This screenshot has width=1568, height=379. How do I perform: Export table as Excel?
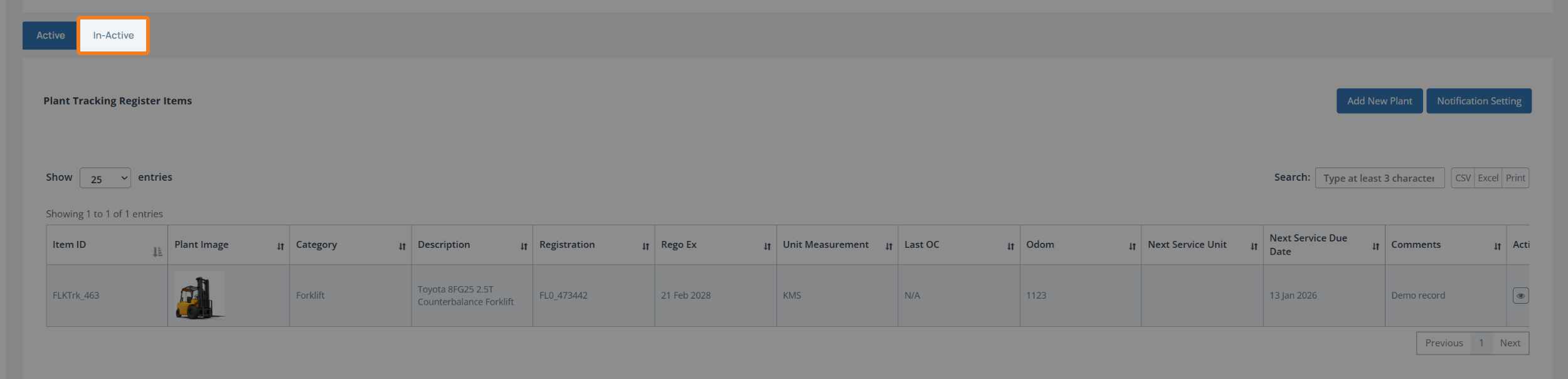(1488, 178)
